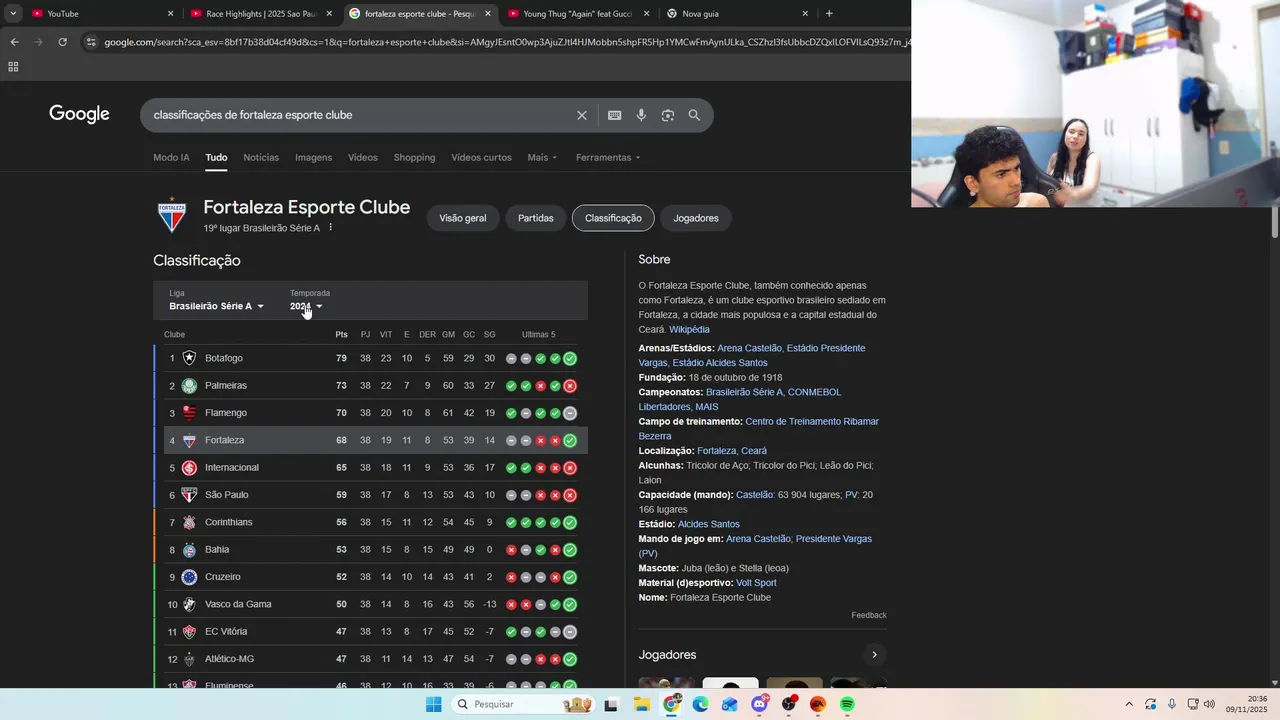The height and width of the screenshot is (720, 1280).
Task: Switch to Imagens results tab
Action: coord(313,158)
